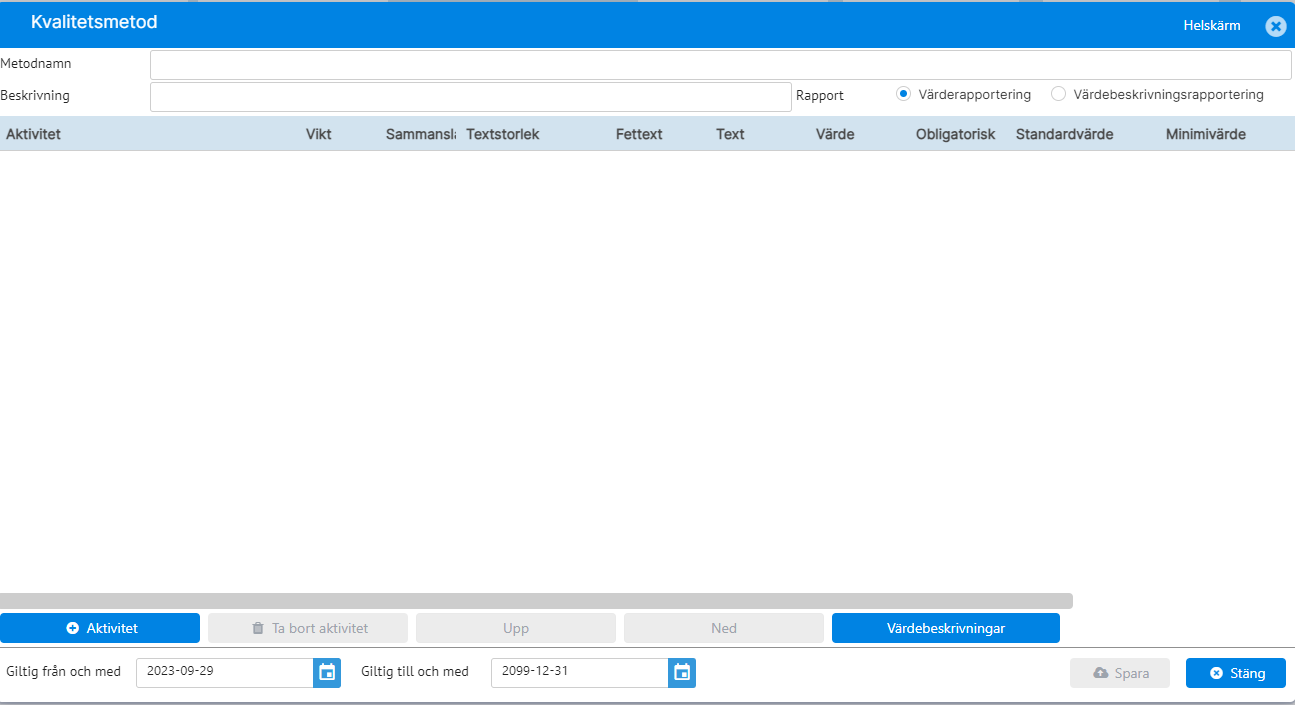
Task: Add a new Aktivitet with the blue button
Action: pyautogui.click(x=100, y=628)
